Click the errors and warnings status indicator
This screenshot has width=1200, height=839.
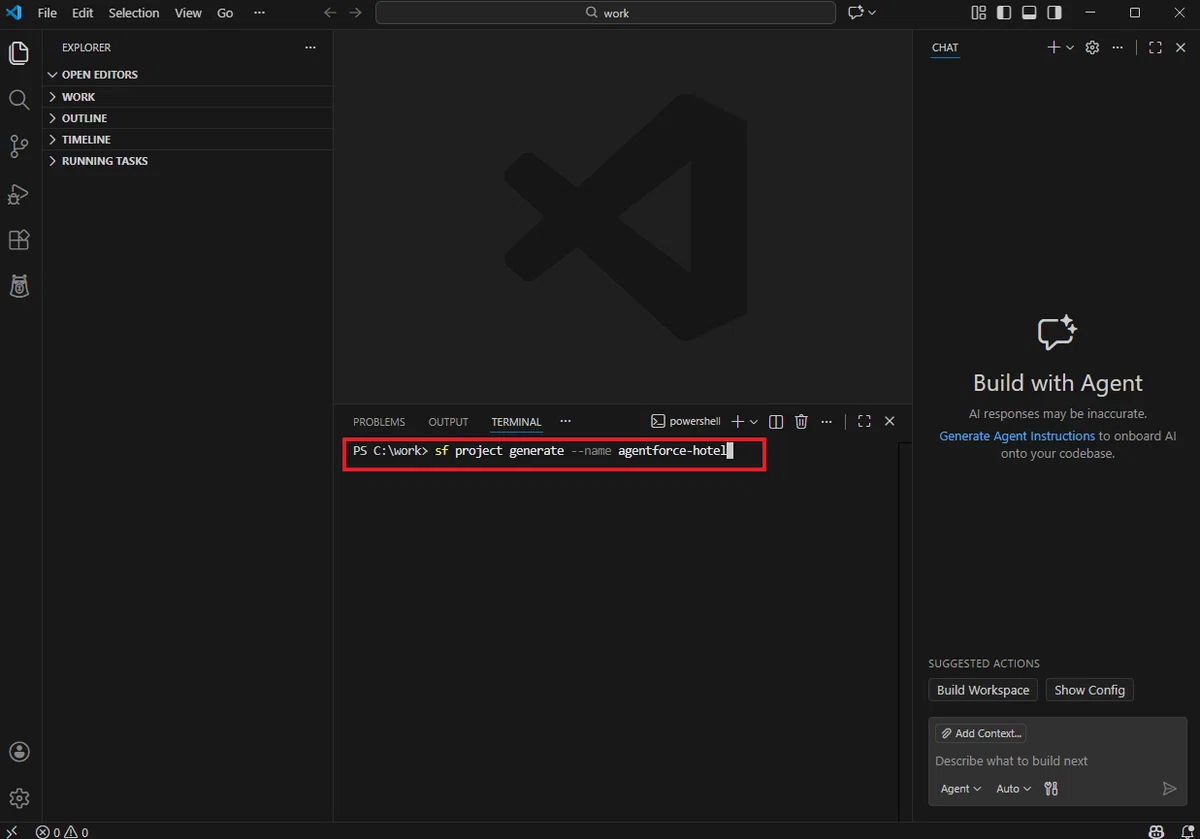pyautogui.click(x=62, y=831)
